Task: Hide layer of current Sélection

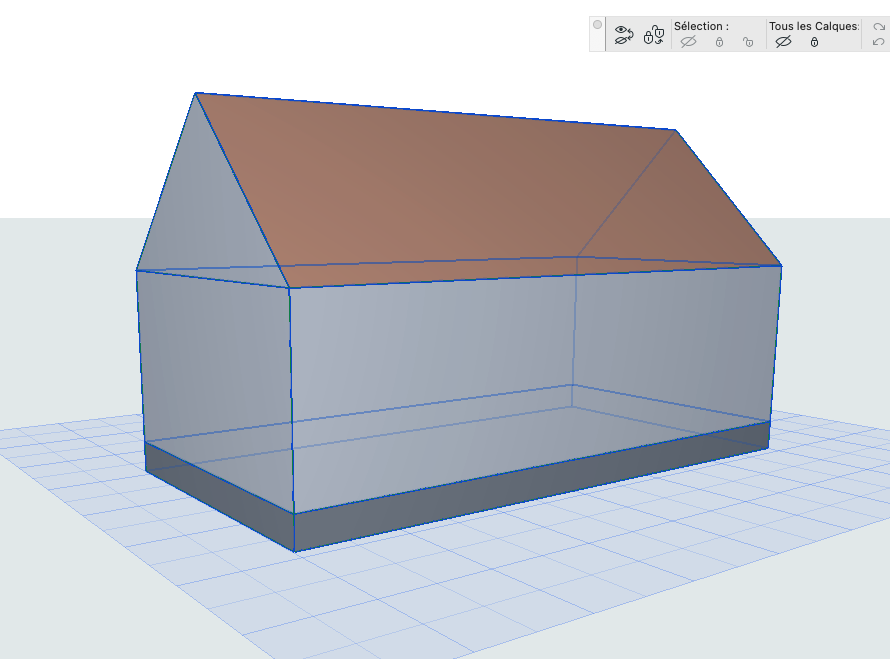Action: [689, 42]
